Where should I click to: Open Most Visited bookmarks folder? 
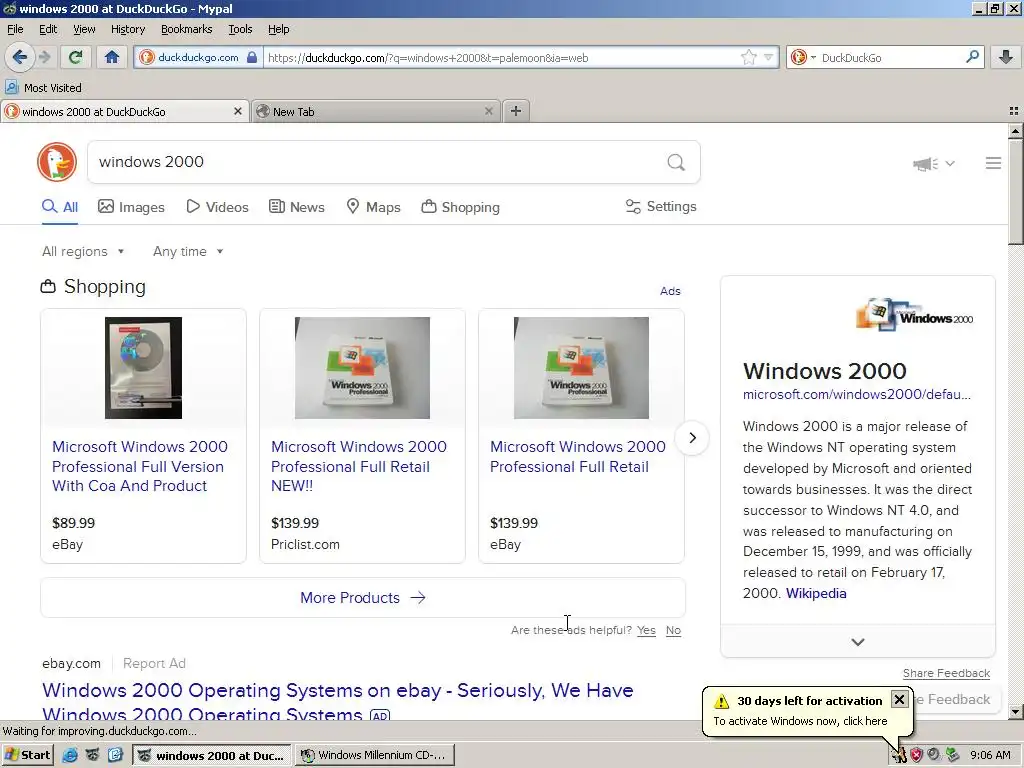[44, 88]
